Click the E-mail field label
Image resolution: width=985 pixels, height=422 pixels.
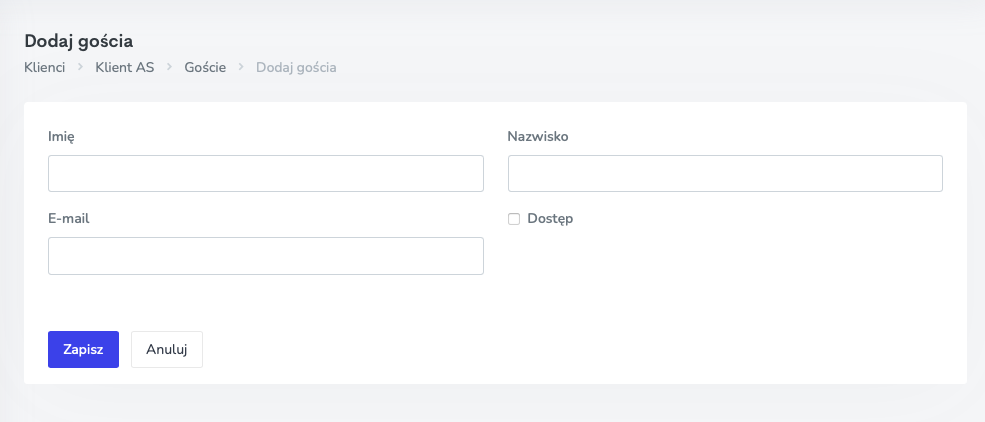(x=69, y=218)
